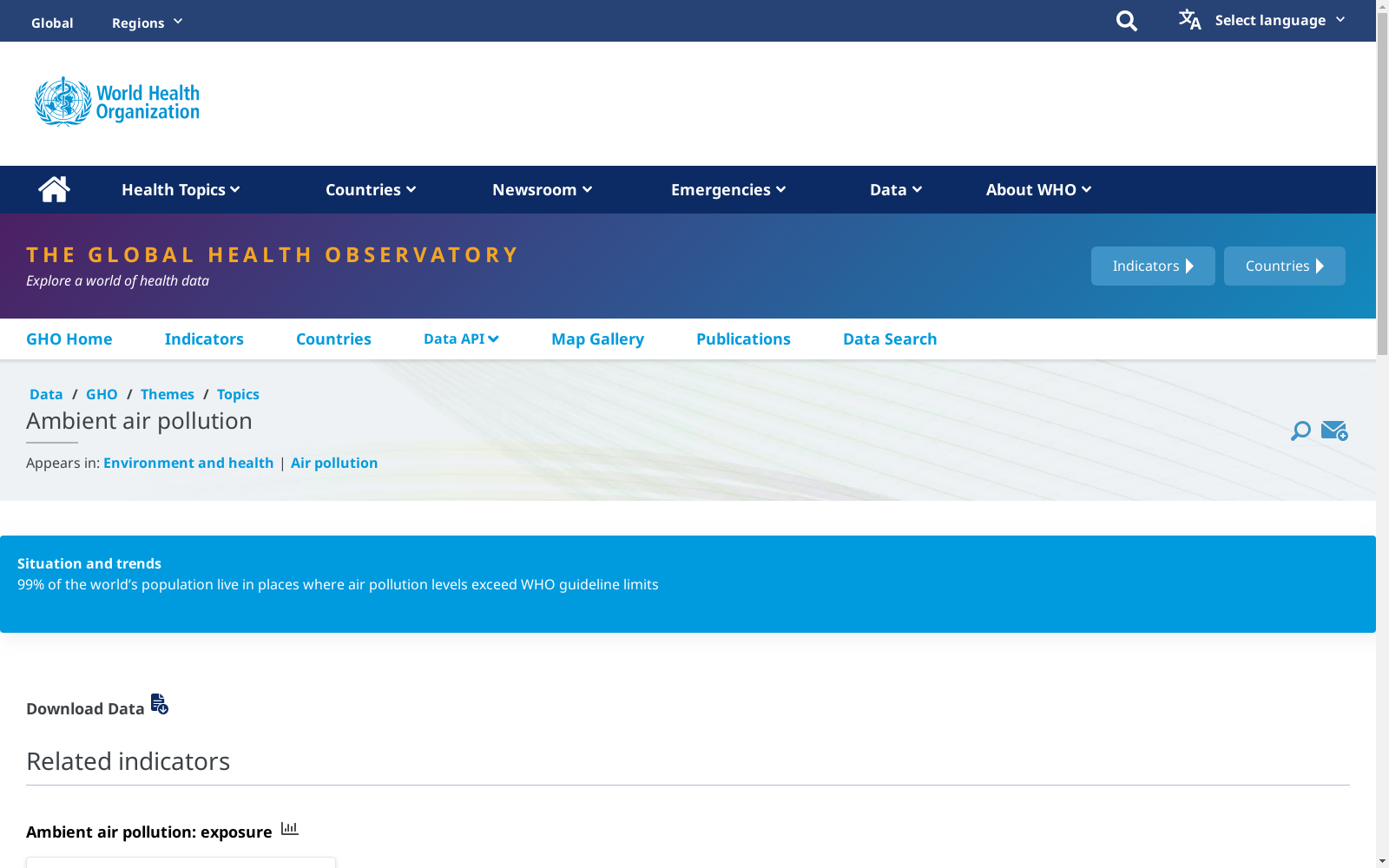The height and width of the screenshot is (868, 1389).
Task: Follow the GHO breadcrumb link
Action: point(102,394)
